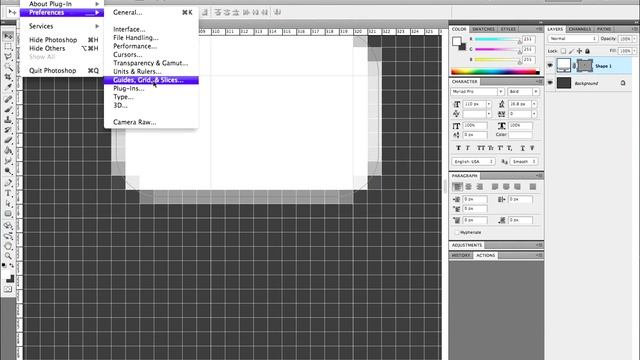
Task: Open General preferences
Action: point(151,12)
